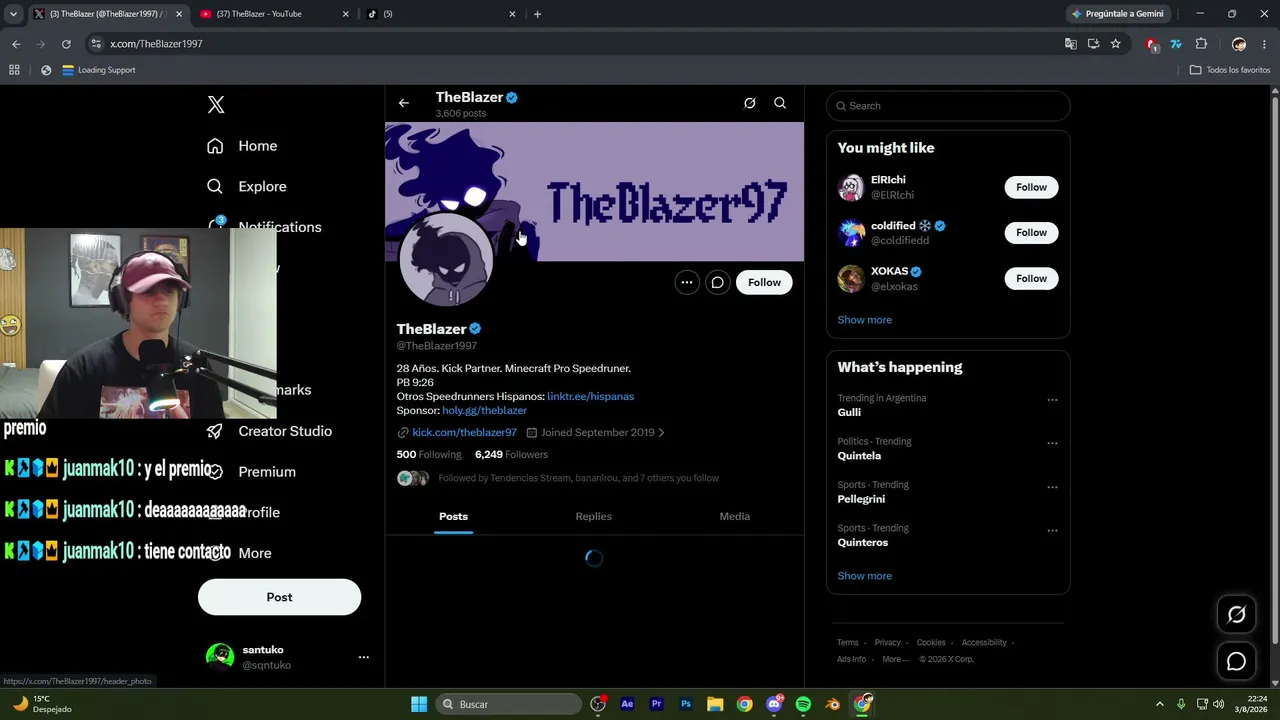Screen dimensions: 1280x720
Task: Open more options for Gulli trend
Action: [1052, 400]
